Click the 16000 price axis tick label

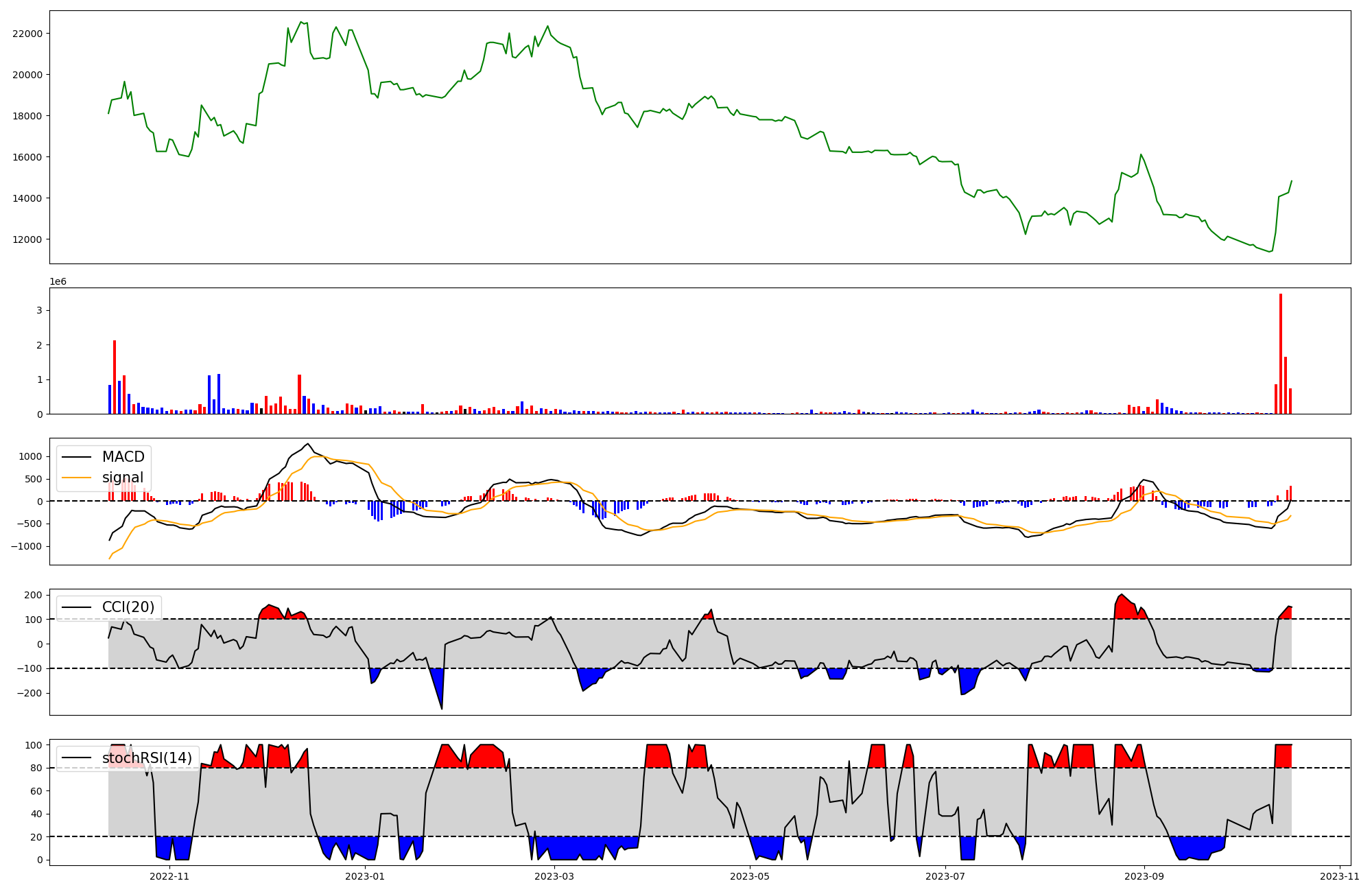click(27, 157)
